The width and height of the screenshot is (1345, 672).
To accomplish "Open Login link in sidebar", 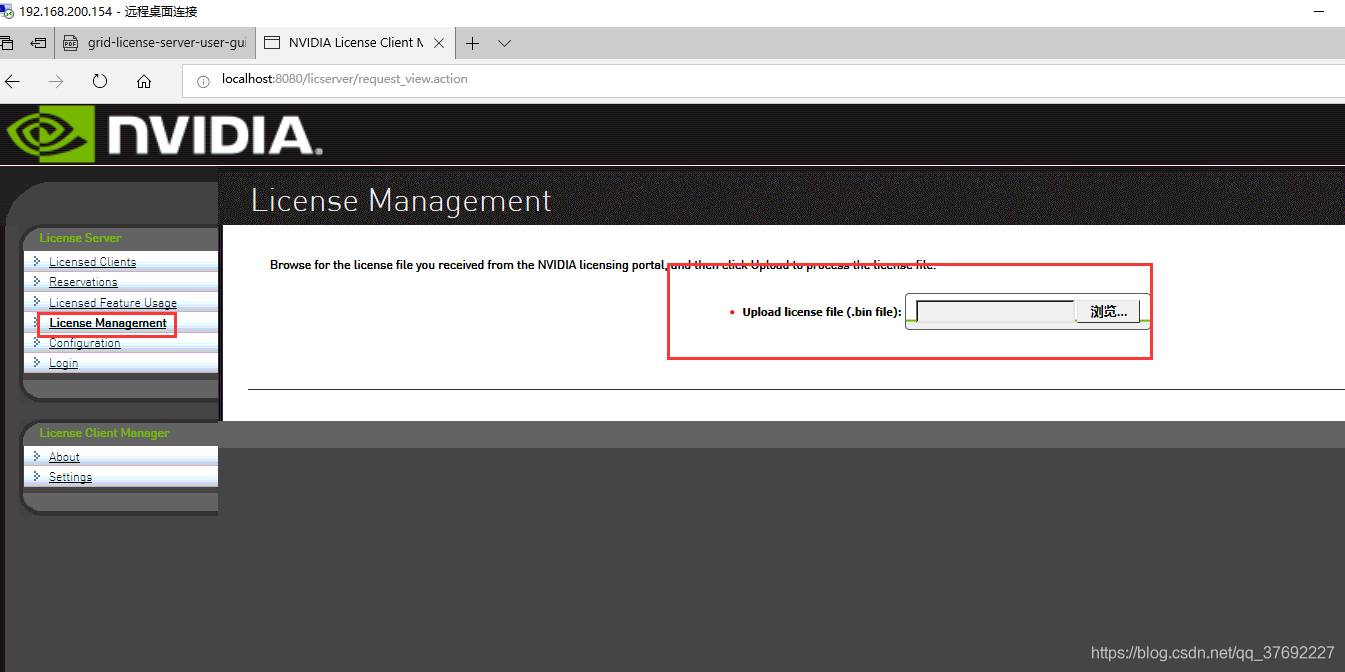I will [63, 363].
